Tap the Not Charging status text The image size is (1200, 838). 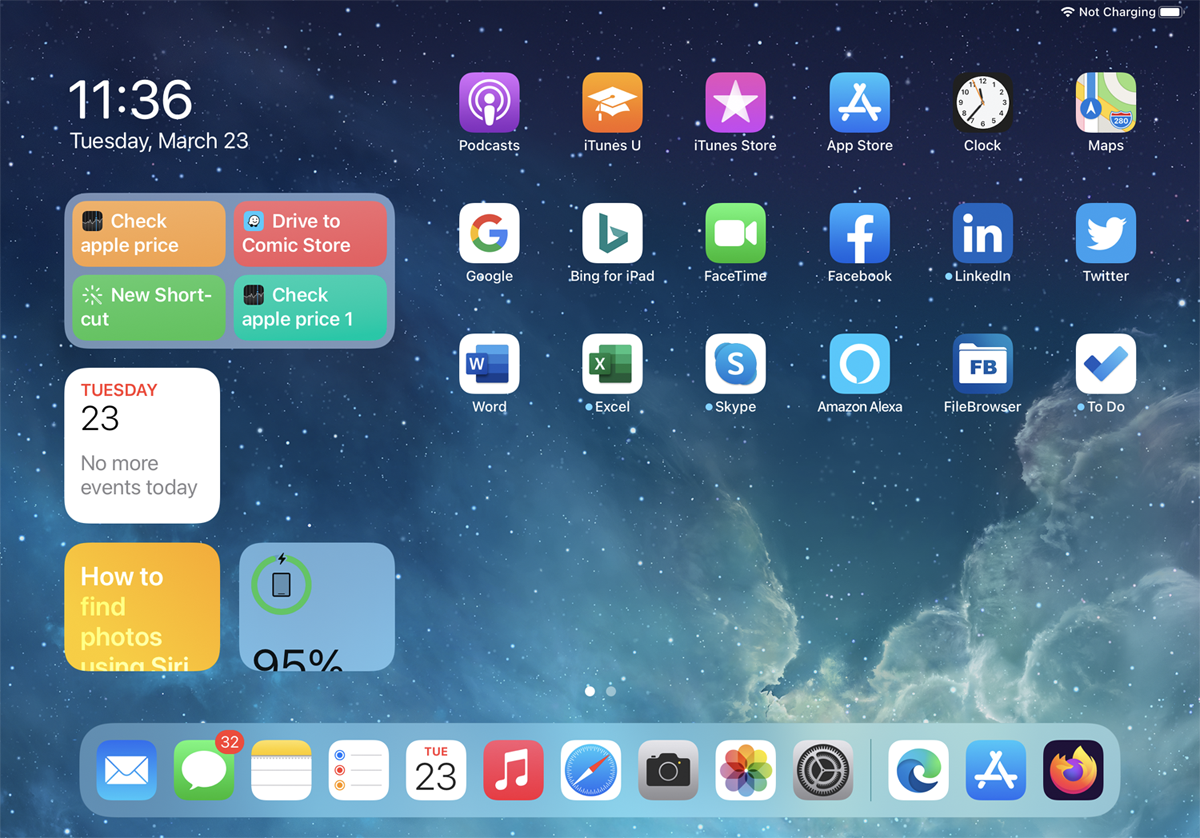click(x=1117, y=12)
